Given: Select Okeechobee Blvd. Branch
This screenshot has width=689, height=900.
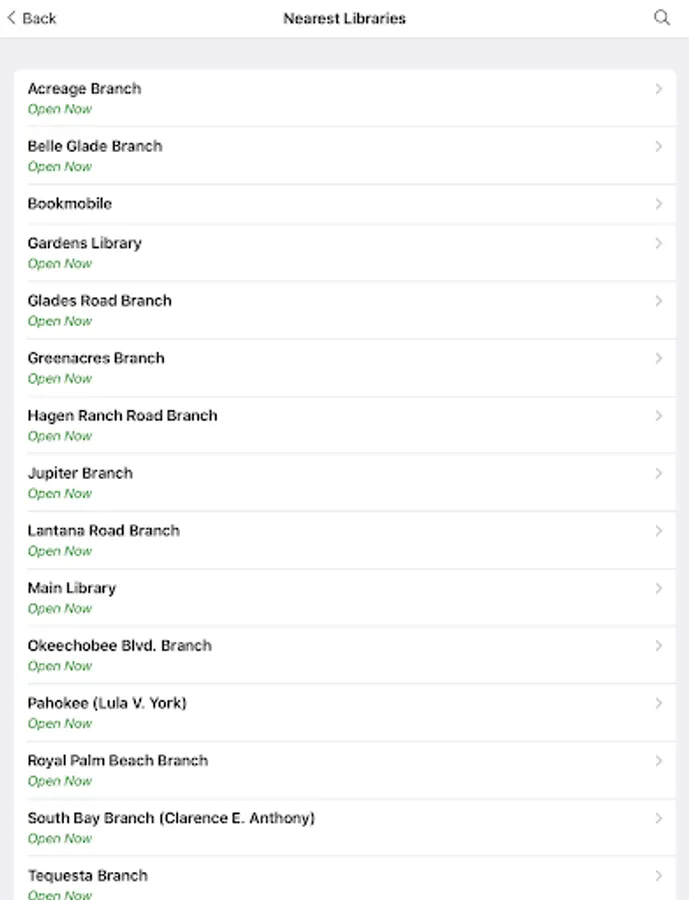Looking at the screenshot, I should pyautogui.click(x=119, y=646).
